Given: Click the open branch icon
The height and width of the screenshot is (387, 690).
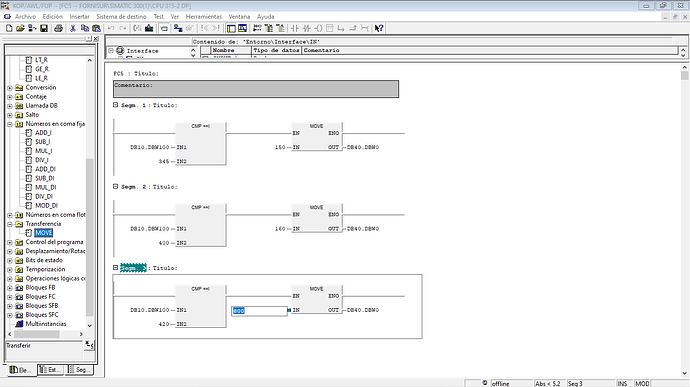Looking at the screenshot, I should [x=341, y=28].
